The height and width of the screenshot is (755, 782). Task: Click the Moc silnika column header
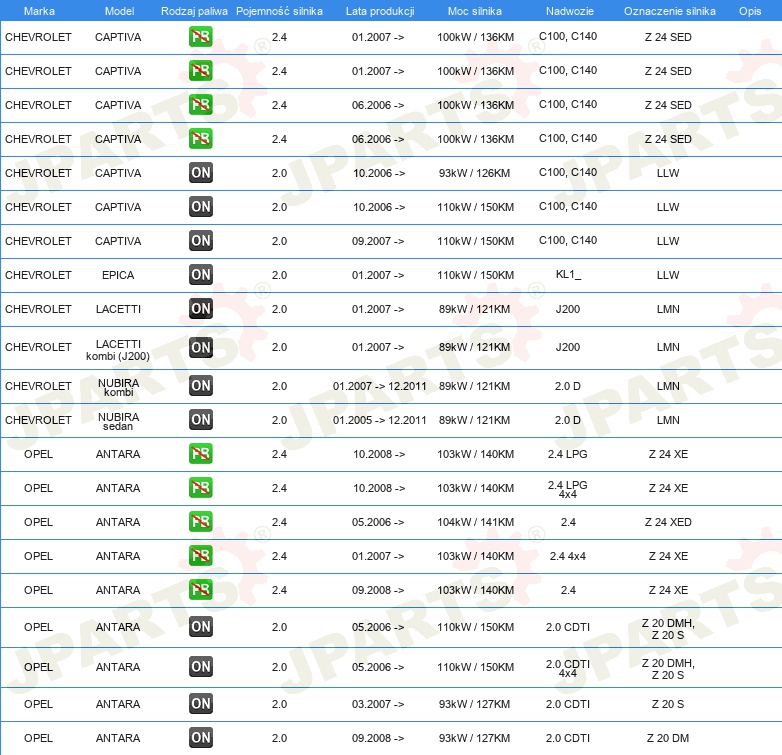click(475, 11)
